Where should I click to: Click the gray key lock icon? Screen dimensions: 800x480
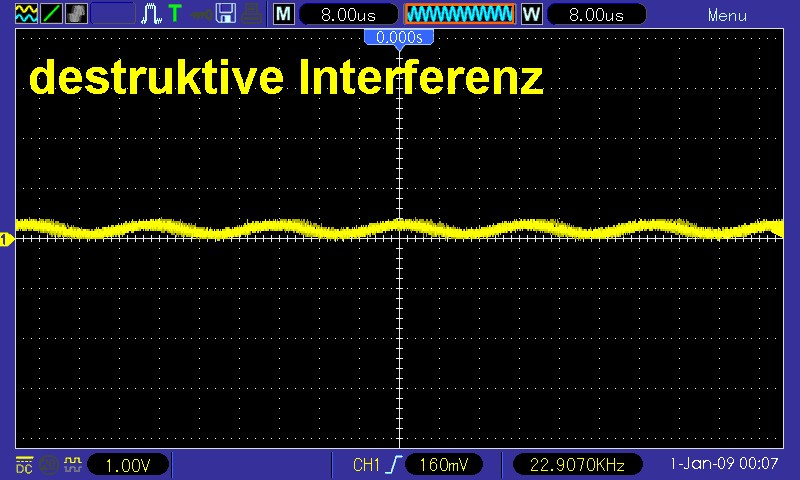(x=202, y=14)
